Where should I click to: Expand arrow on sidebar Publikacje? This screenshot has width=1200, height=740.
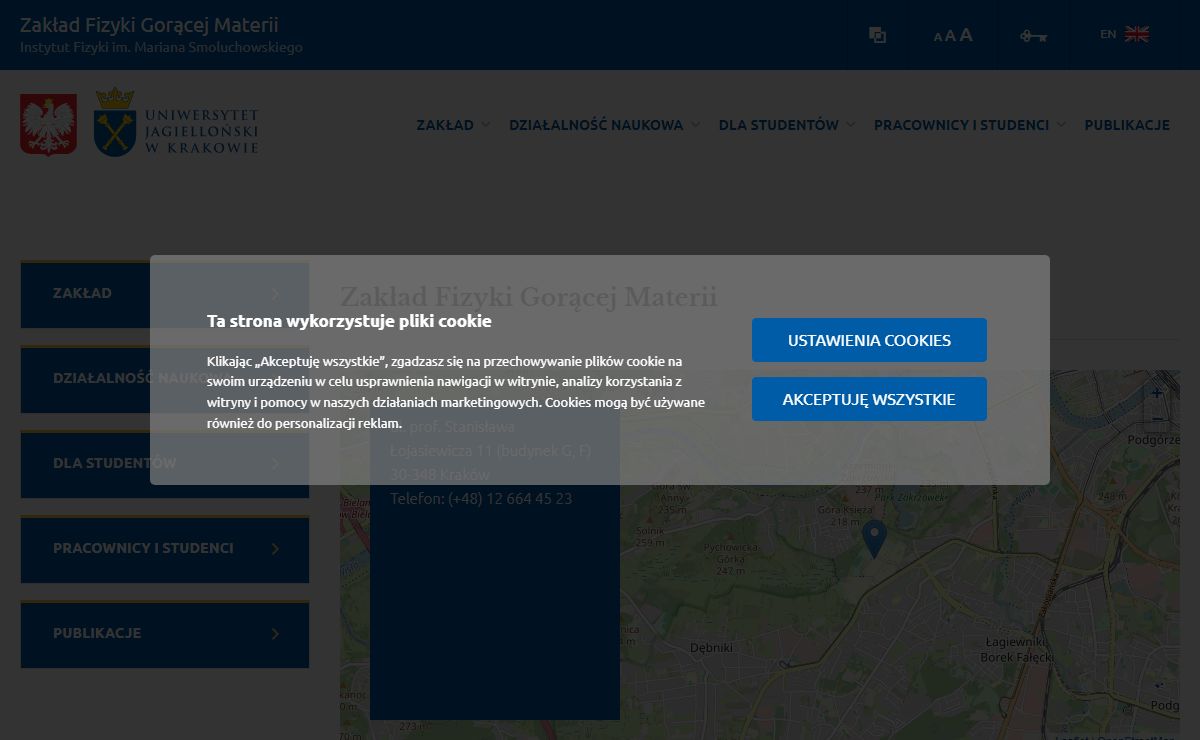tap(275, 634)
